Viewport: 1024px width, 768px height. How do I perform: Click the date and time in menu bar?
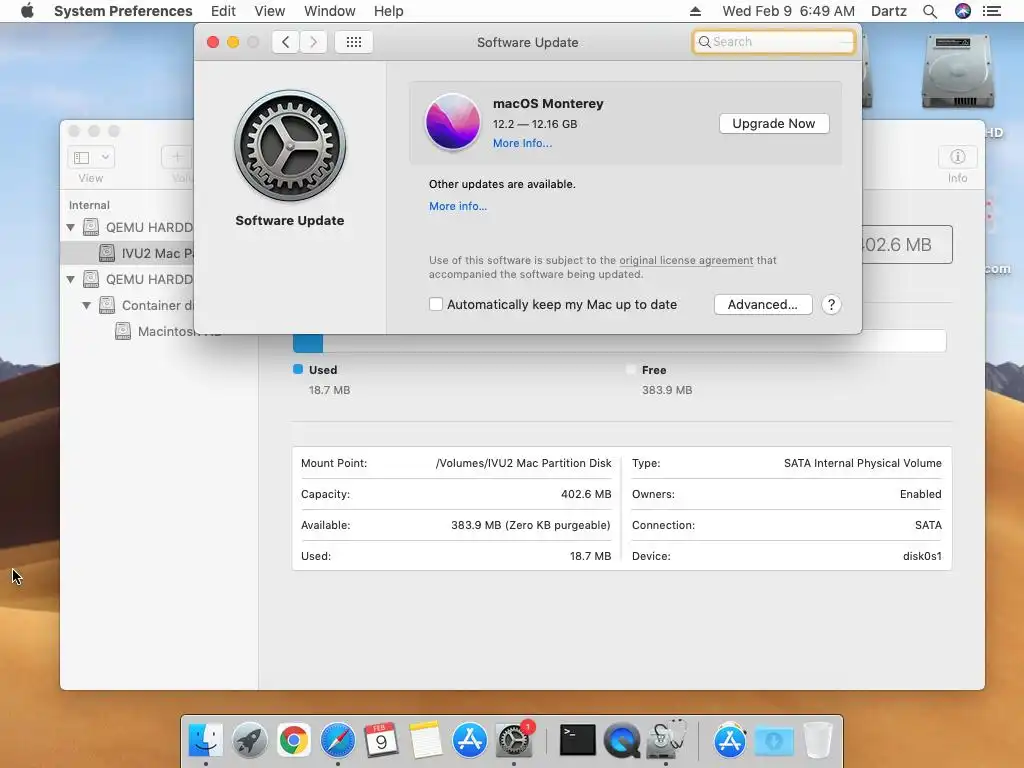click(788, 11)
